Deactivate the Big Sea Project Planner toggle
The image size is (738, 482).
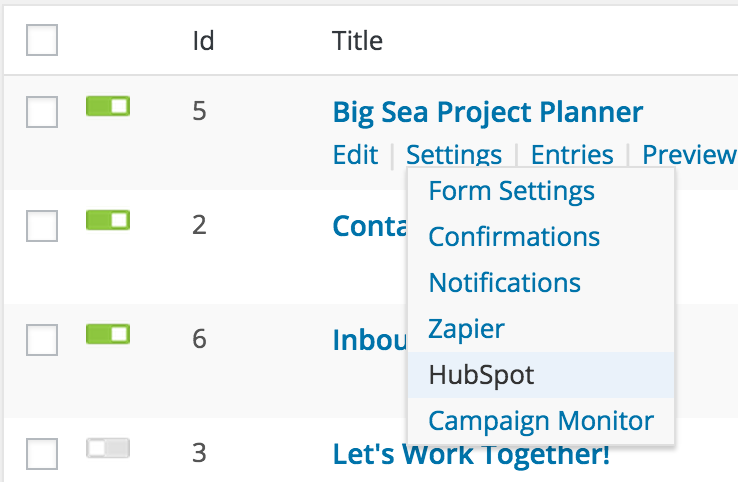(x=108, y=106)
